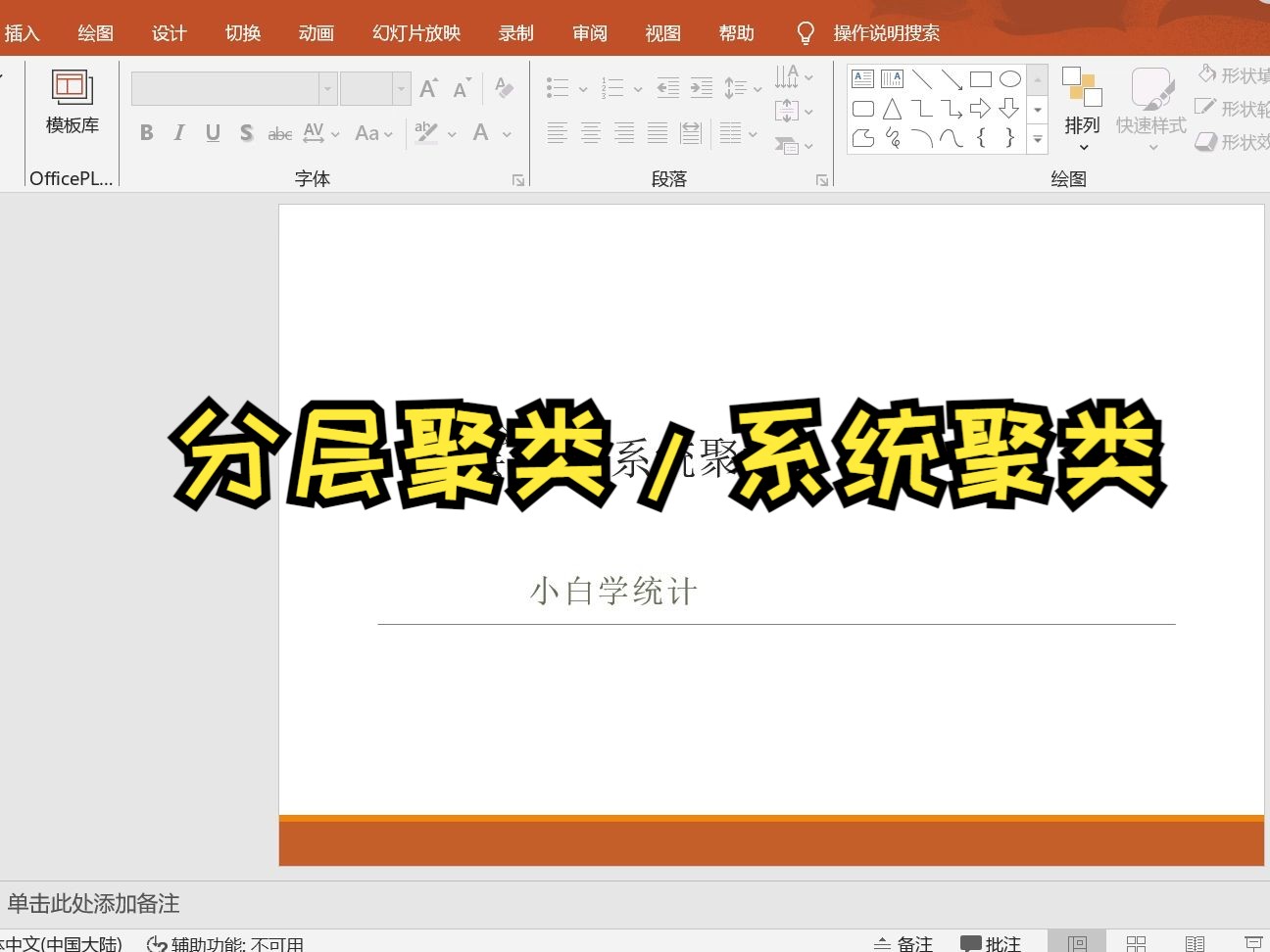Viewport: 1270px width, 952px height.
Task: Apply font color A
Action: point(481,132)
